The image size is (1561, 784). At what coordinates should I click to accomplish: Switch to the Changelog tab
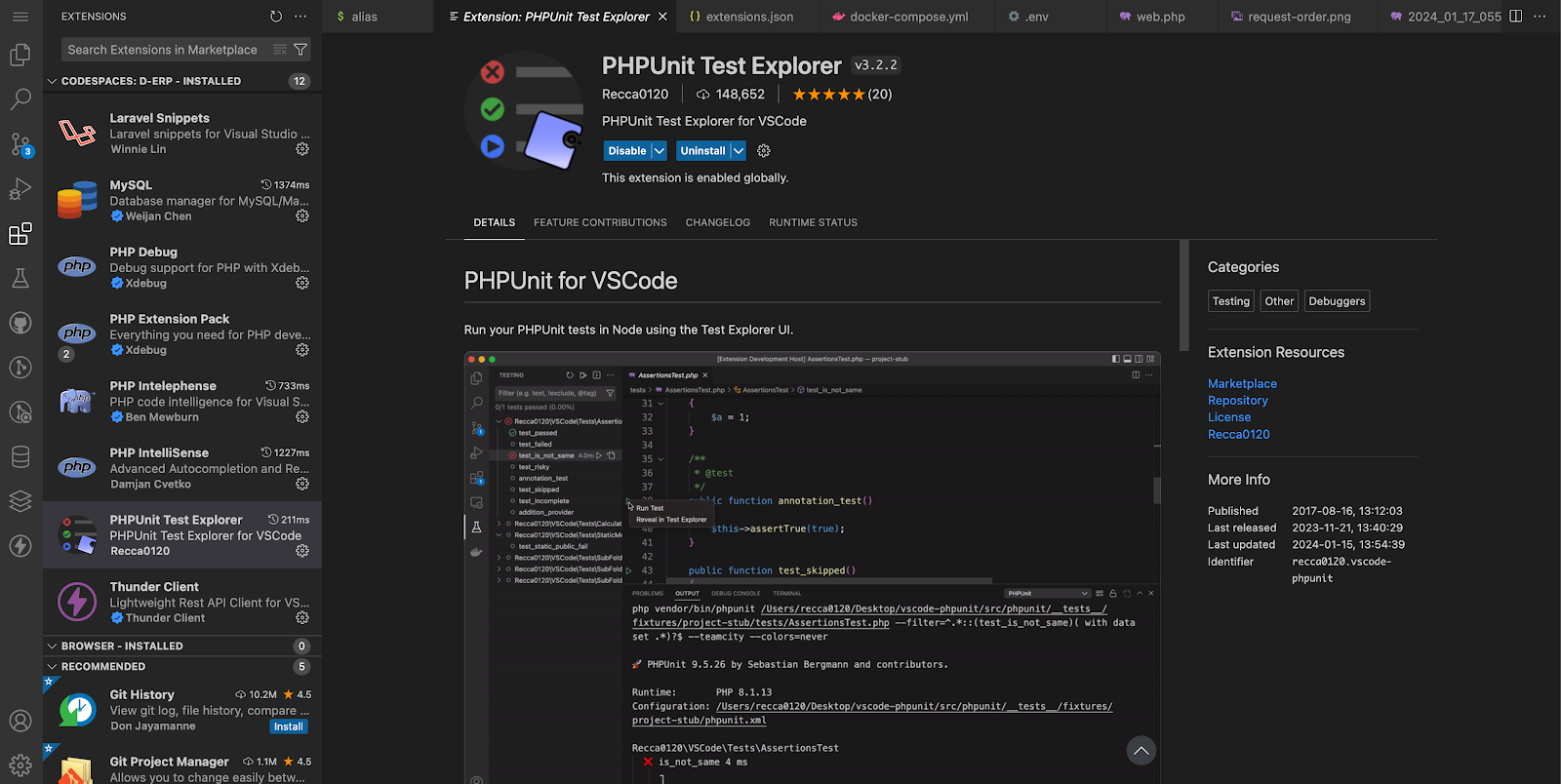coord(718,222)
